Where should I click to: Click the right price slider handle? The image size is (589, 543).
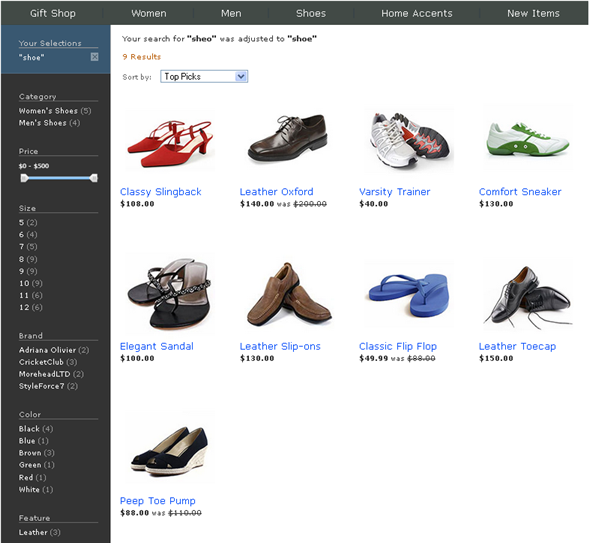(x=94, y=178)
